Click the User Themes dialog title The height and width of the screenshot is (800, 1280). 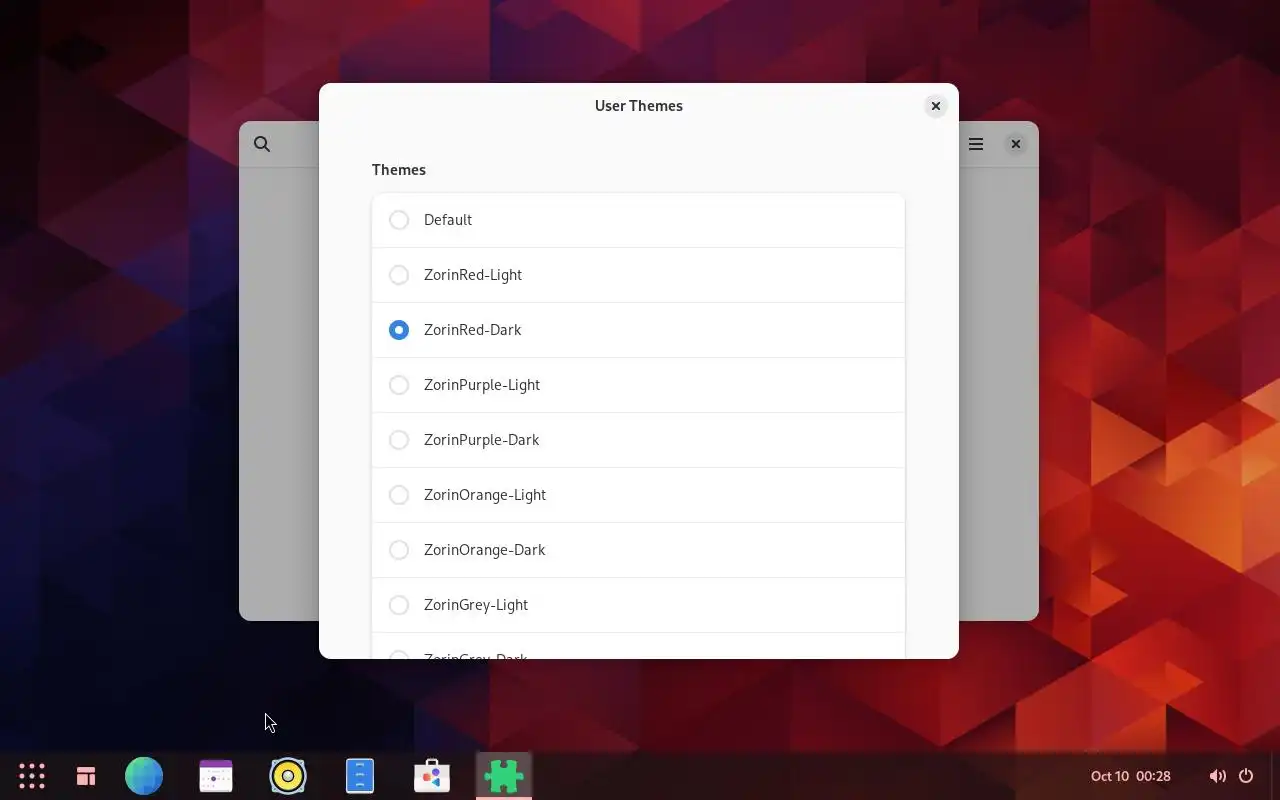click(638, 106)
